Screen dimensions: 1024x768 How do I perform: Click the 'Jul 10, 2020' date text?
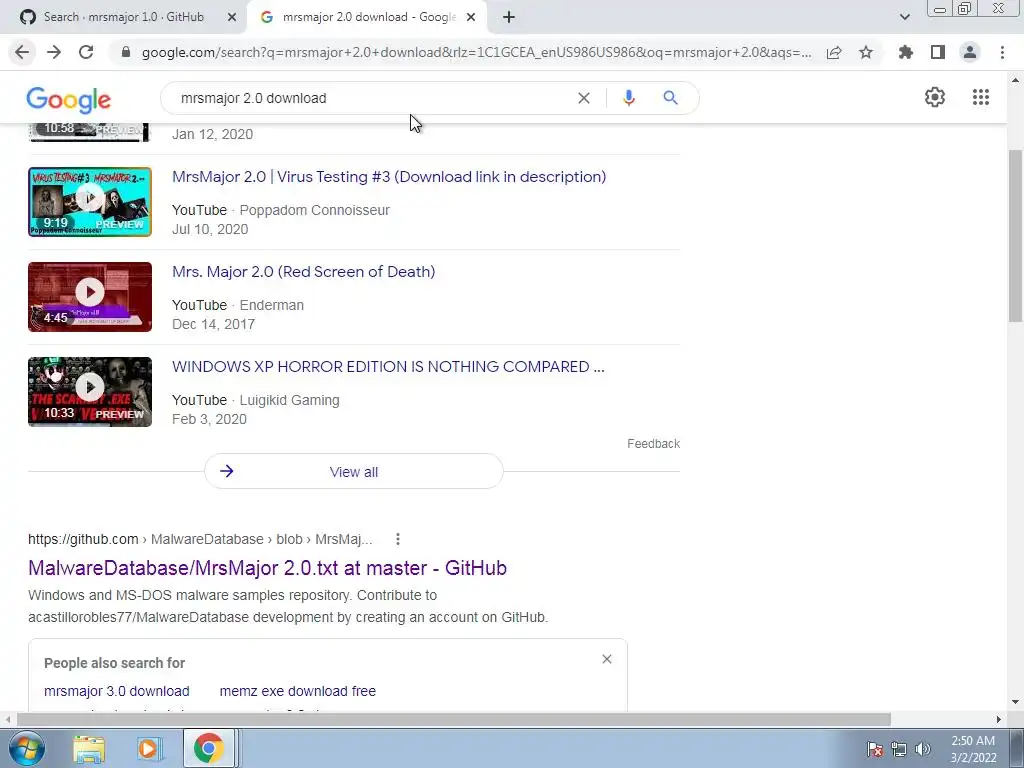point(210,229)
